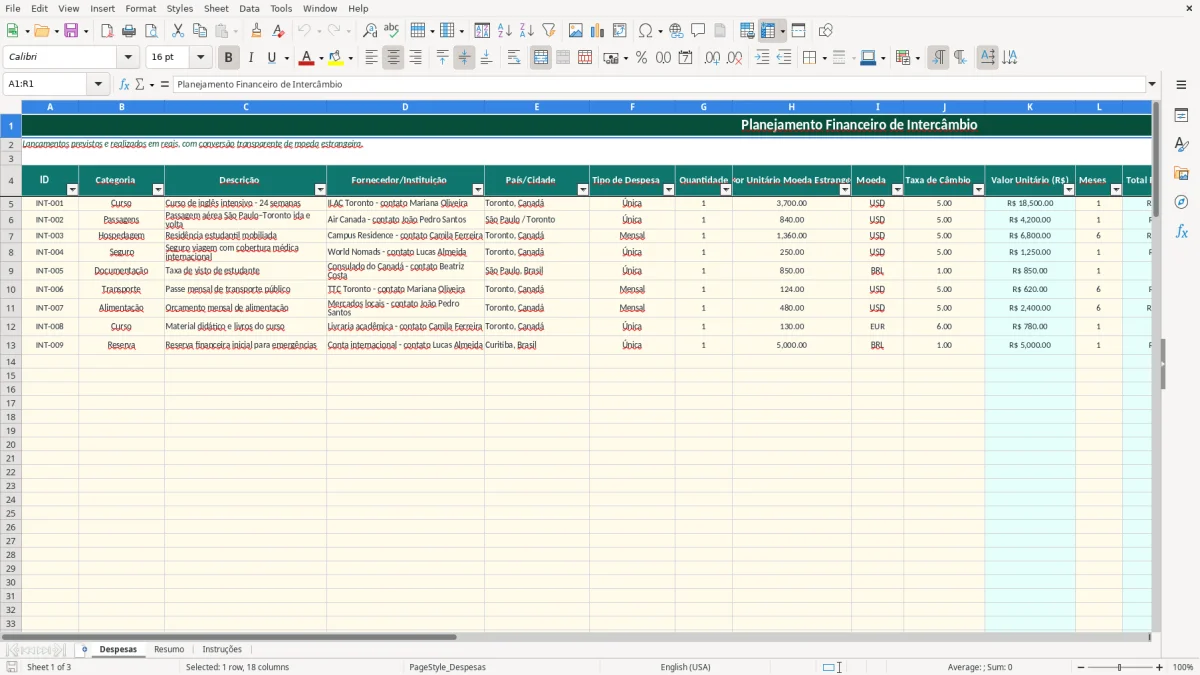Viewport: 1200px width, 675px height.
Task: Open the Function Wizard next to the formula bar
Action: (x=125, y=84)
